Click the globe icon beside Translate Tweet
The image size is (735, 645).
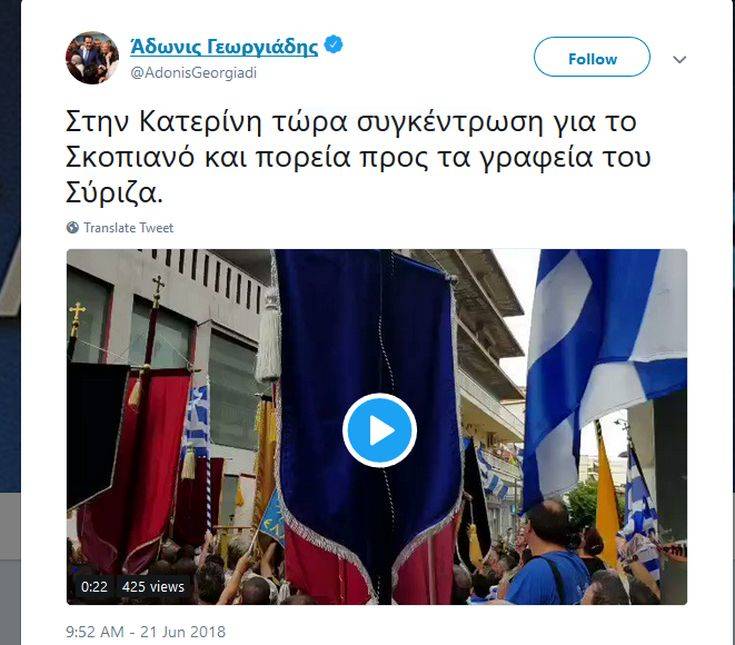(73, 228)
